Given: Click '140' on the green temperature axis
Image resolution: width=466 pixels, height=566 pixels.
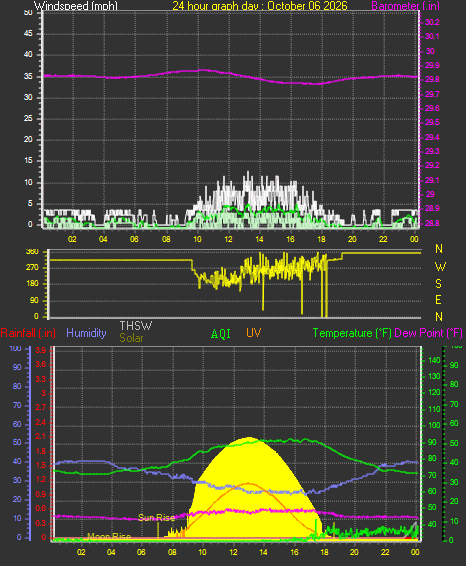Looking at the screenshot, I should click(434, 360).
